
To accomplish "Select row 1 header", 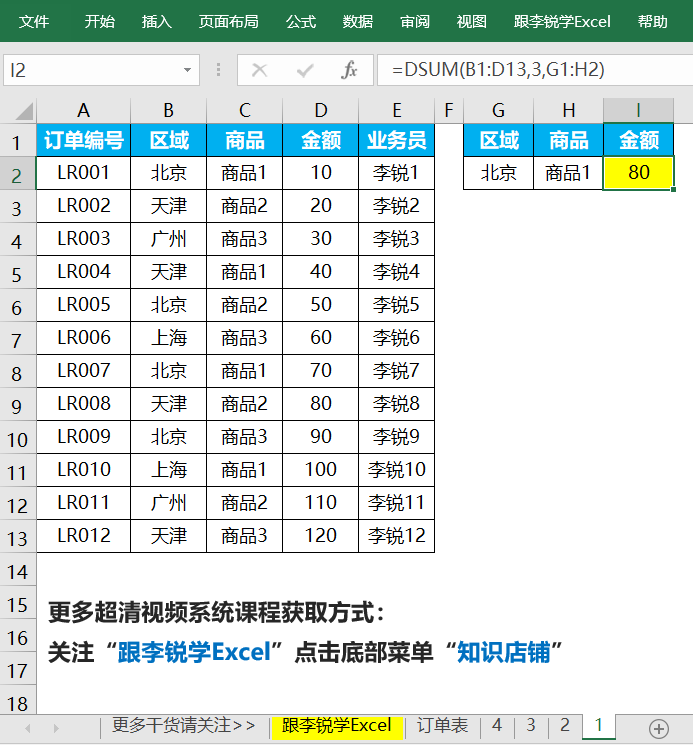I will pyautogui.click(x=18, y=142).
